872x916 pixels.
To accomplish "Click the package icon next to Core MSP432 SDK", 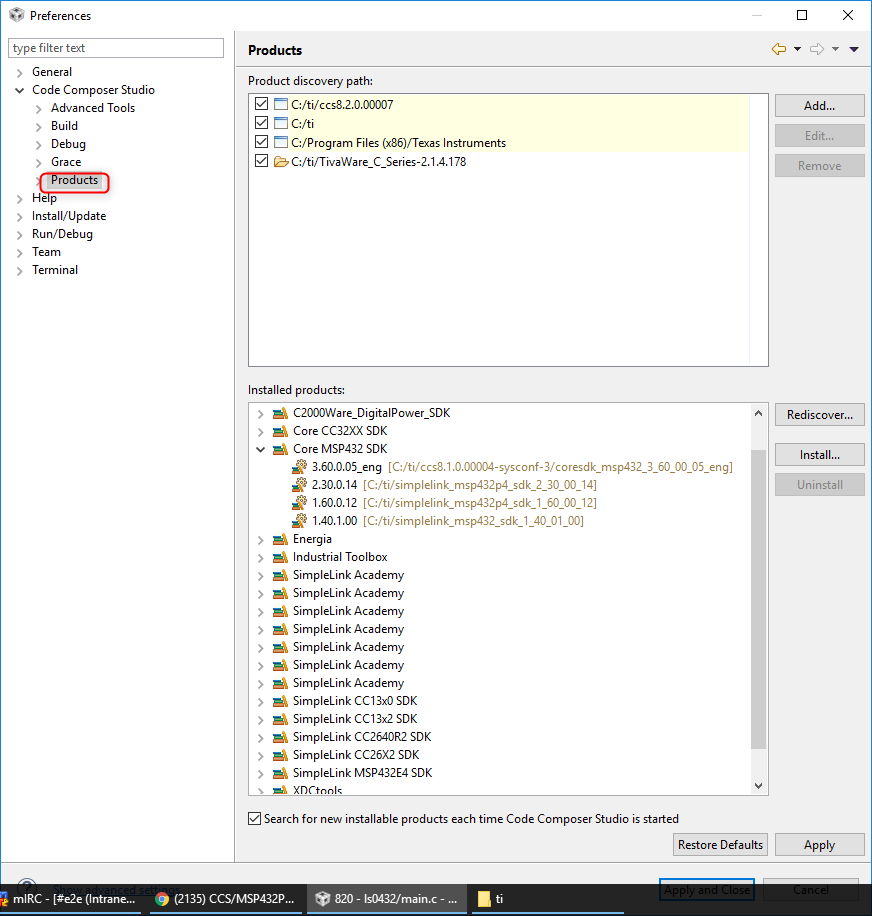I will pyautogui.click(x=280, y=448).
